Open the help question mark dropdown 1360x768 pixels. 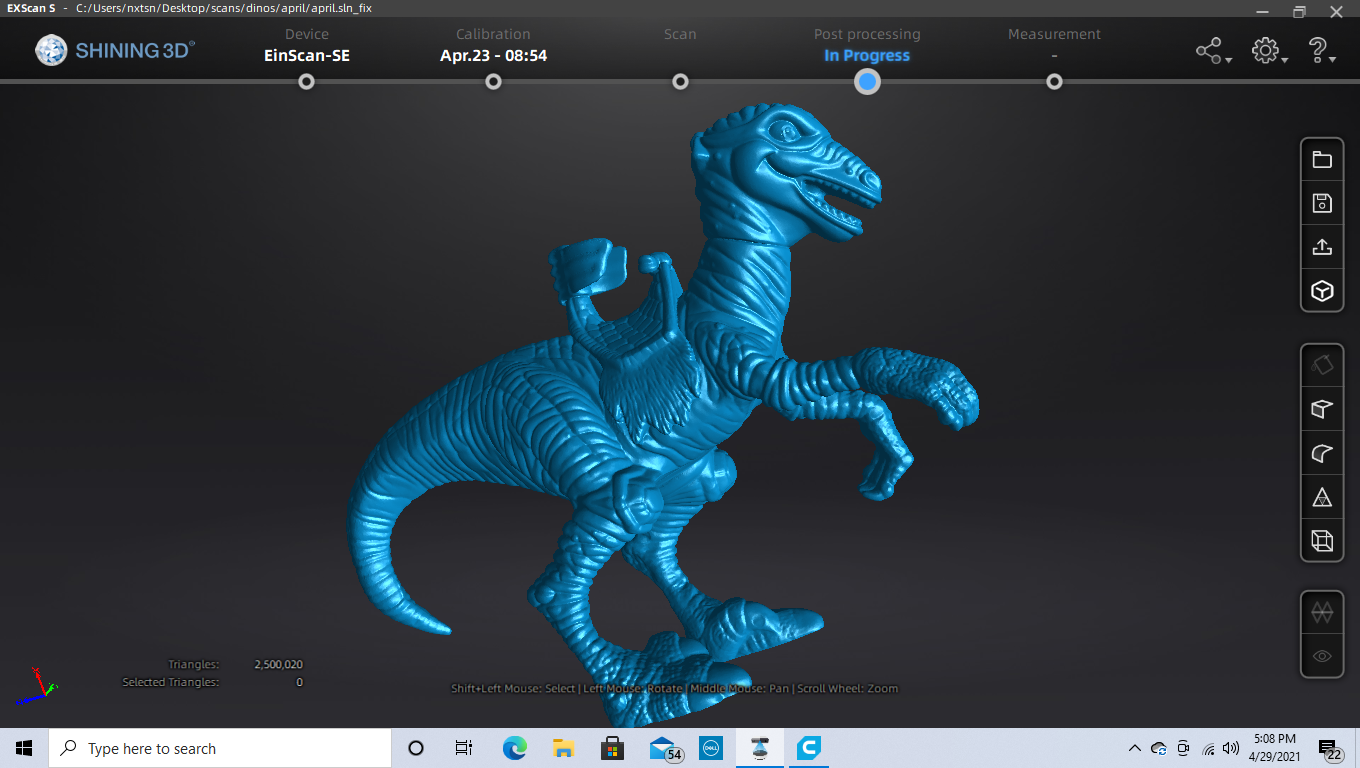point(1322,51)
